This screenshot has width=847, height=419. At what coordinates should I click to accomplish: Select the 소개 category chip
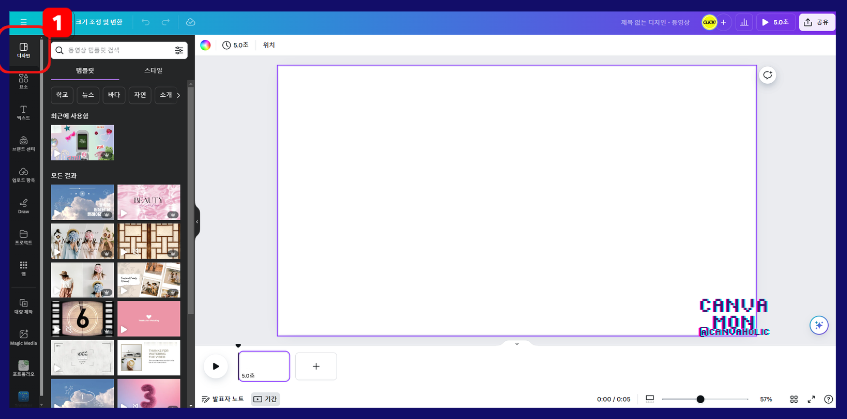coord(164,95)
